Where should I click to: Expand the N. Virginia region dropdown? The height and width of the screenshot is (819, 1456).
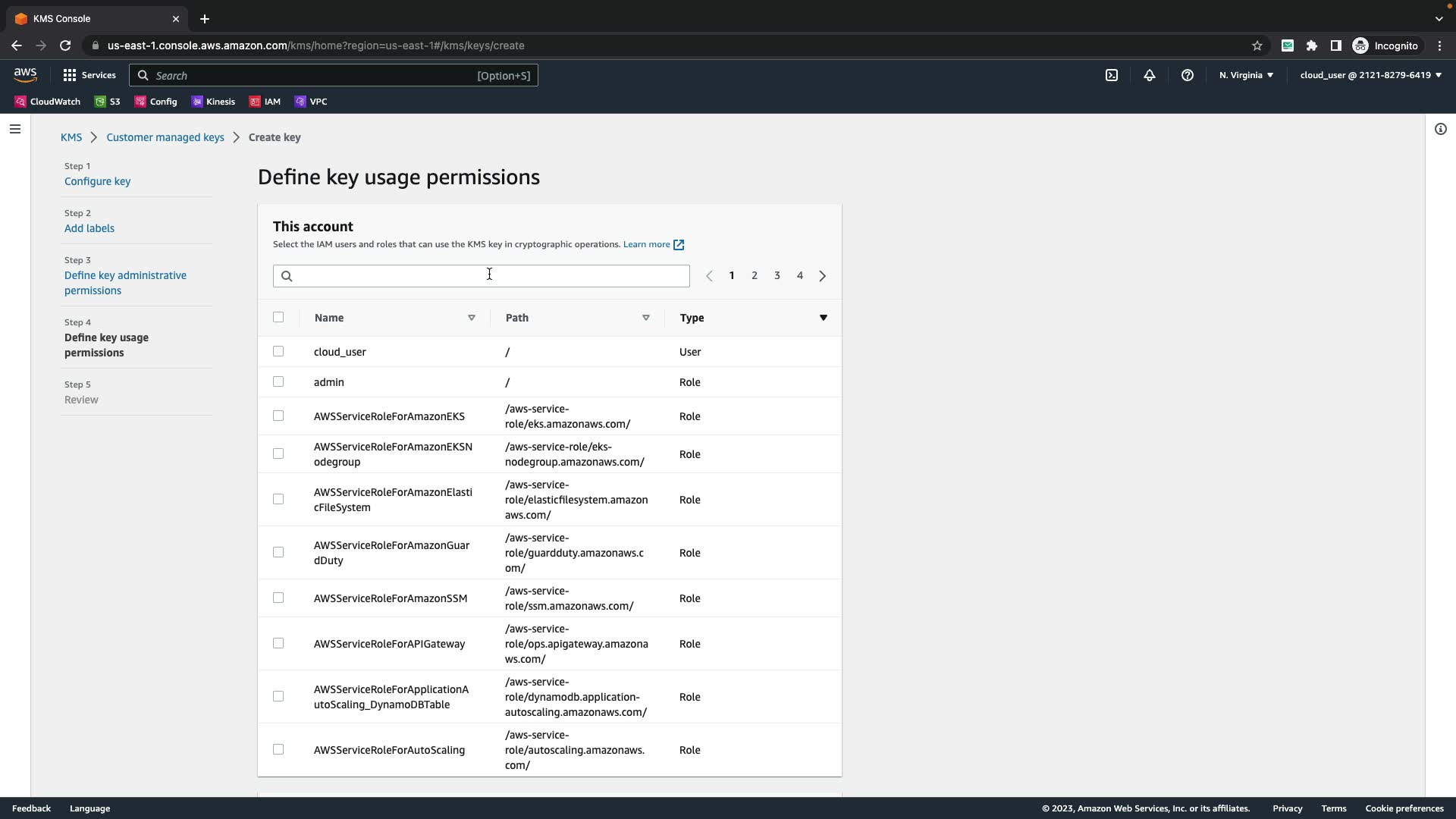[x=1246, y=75]
